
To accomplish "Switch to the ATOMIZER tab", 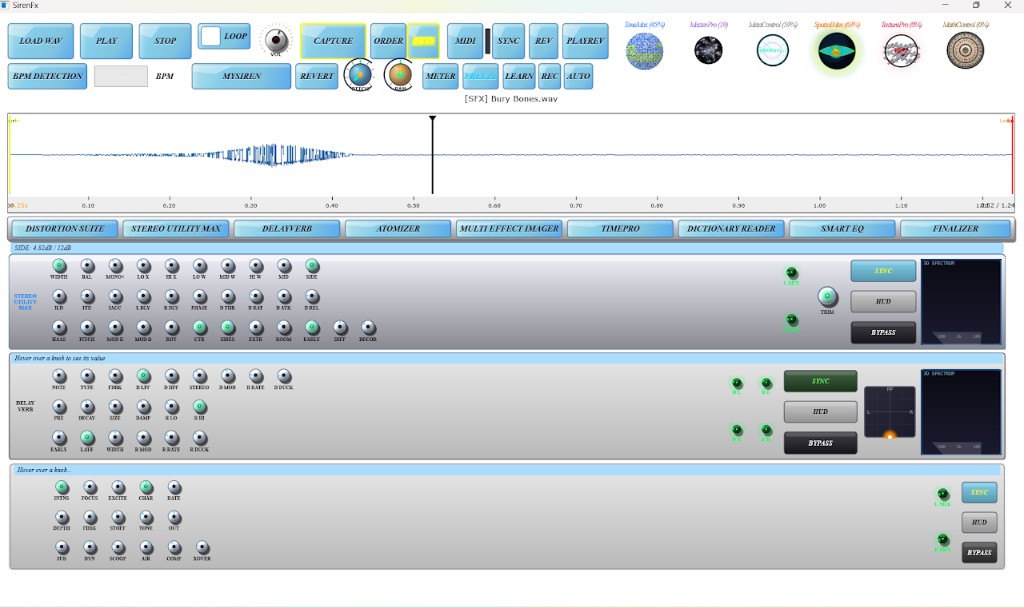I will pyautogui.click(x=397, y=228).
